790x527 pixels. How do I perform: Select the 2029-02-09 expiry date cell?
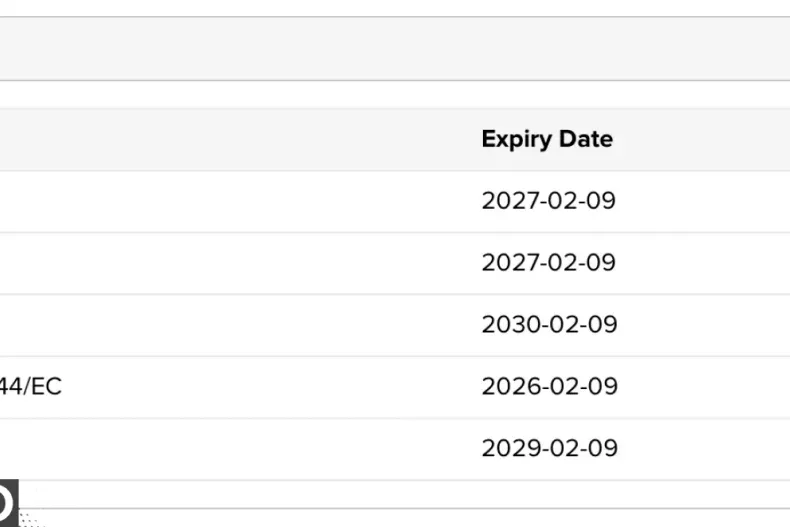point(549,448)
